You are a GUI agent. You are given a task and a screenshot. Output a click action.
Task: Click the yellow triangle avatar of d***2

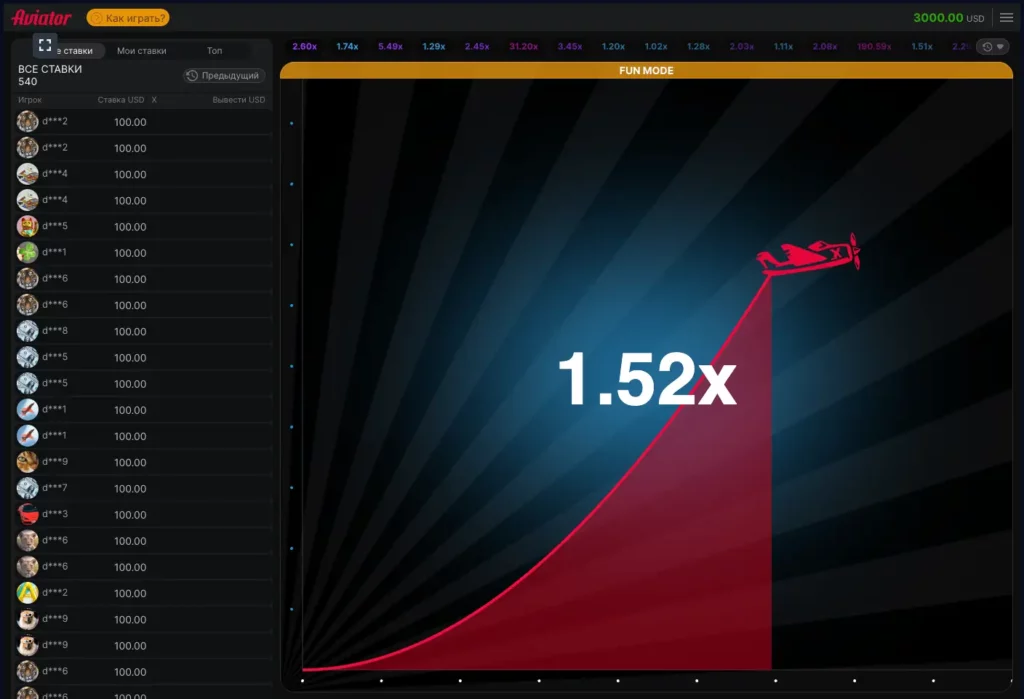point(28,592)
